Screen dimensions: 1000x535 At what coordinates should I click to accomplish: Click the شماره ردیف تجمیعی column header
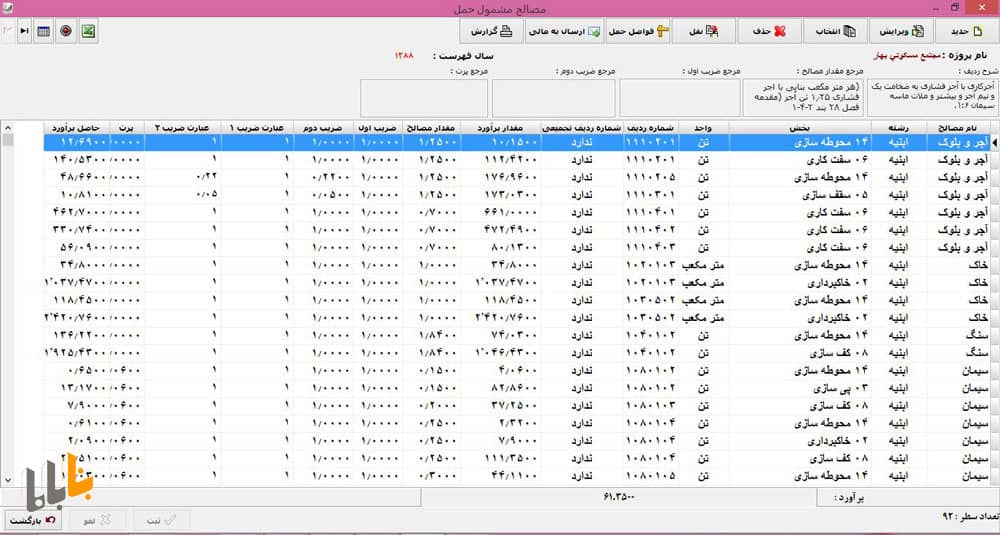(x=582, y=128)
